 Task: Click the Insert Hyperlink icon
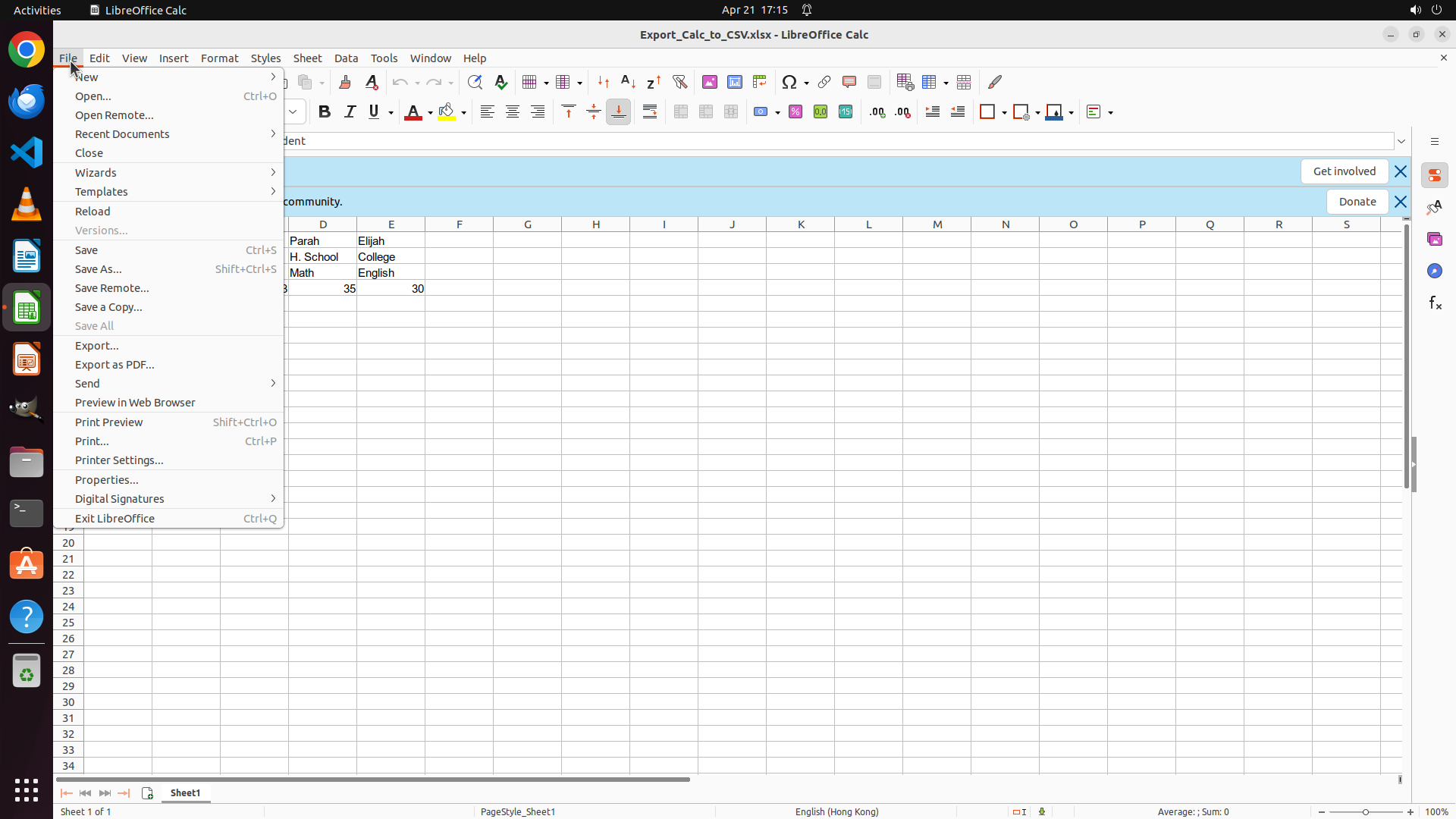(824, 82)
